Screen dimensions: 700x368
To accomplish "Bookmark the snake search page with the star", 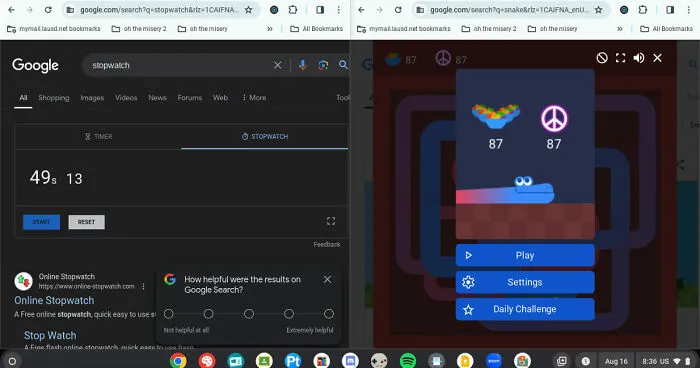I will pos(599,9).
